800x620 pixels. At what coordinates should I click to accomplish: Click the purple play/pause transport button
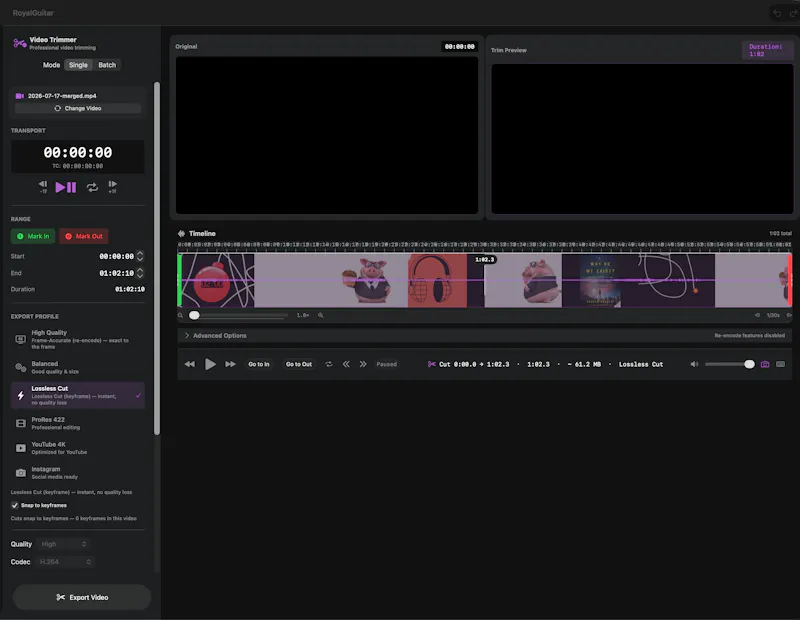click(66, 187)
